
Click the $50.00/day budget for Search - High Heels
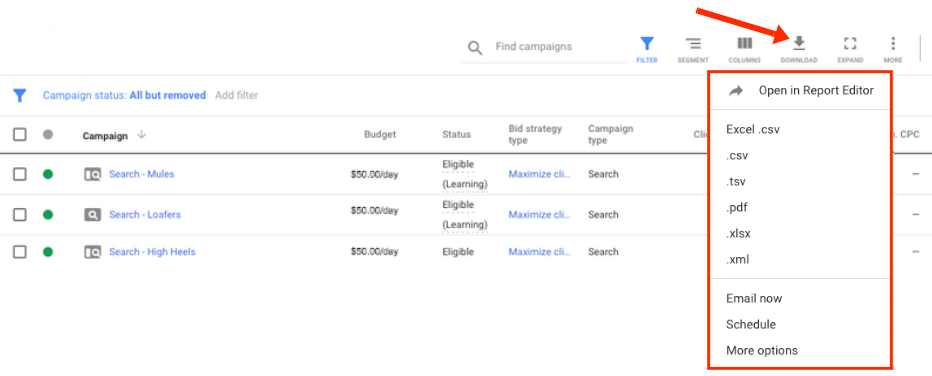click(x=374, y=252)
